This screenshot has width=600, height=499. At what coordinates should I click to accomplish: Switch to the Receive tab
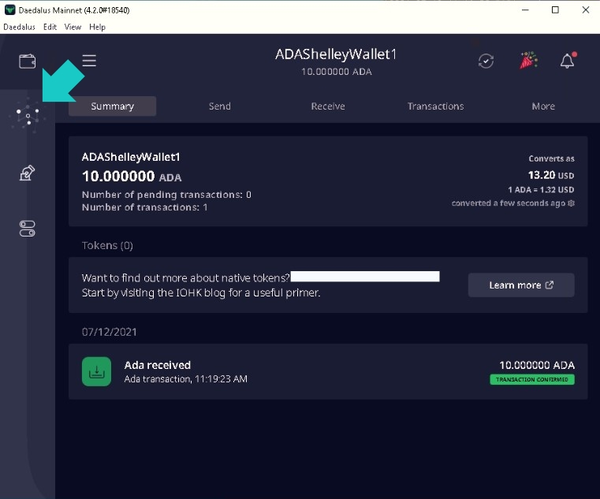pyautogui.click(x=328, y=106)
